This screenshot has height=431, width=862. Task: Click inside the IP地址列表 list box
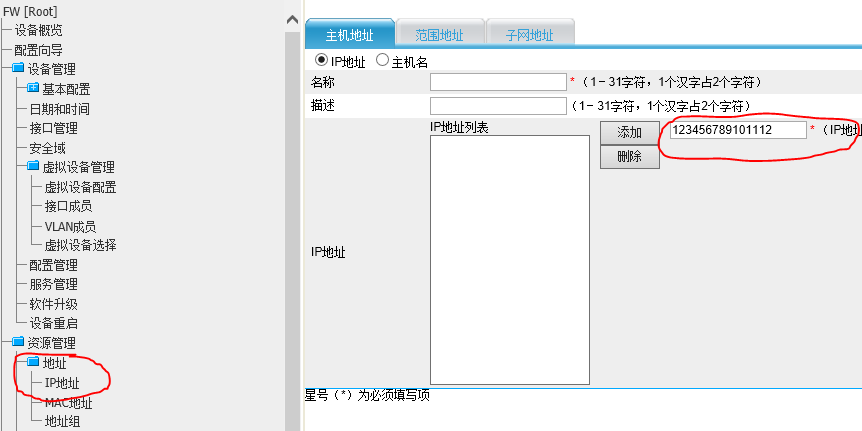click(x=510, y=259)
